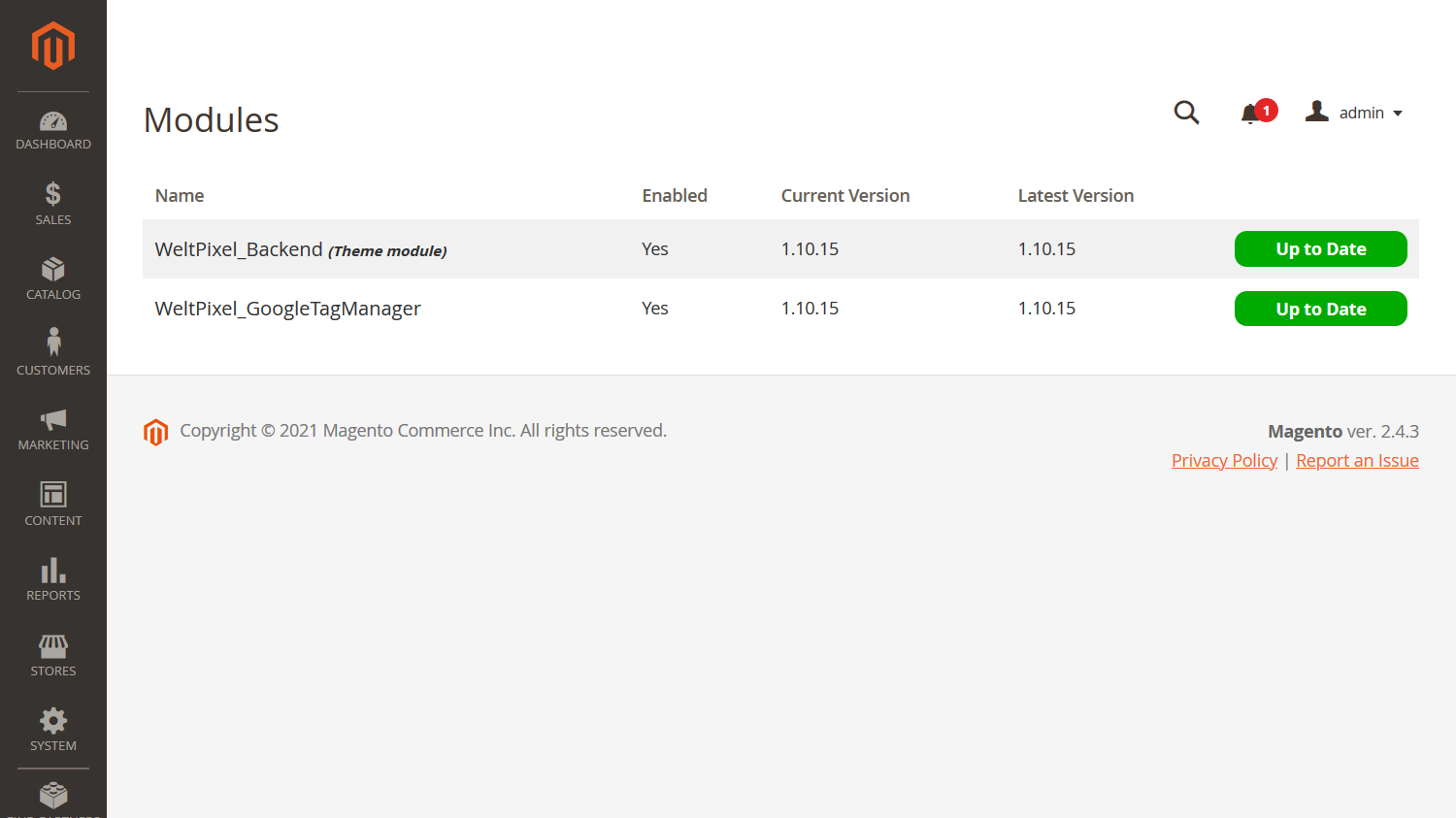Click the search magnifier icon
Viewport: 1456px width, 818px height.
click(1186, 113)
